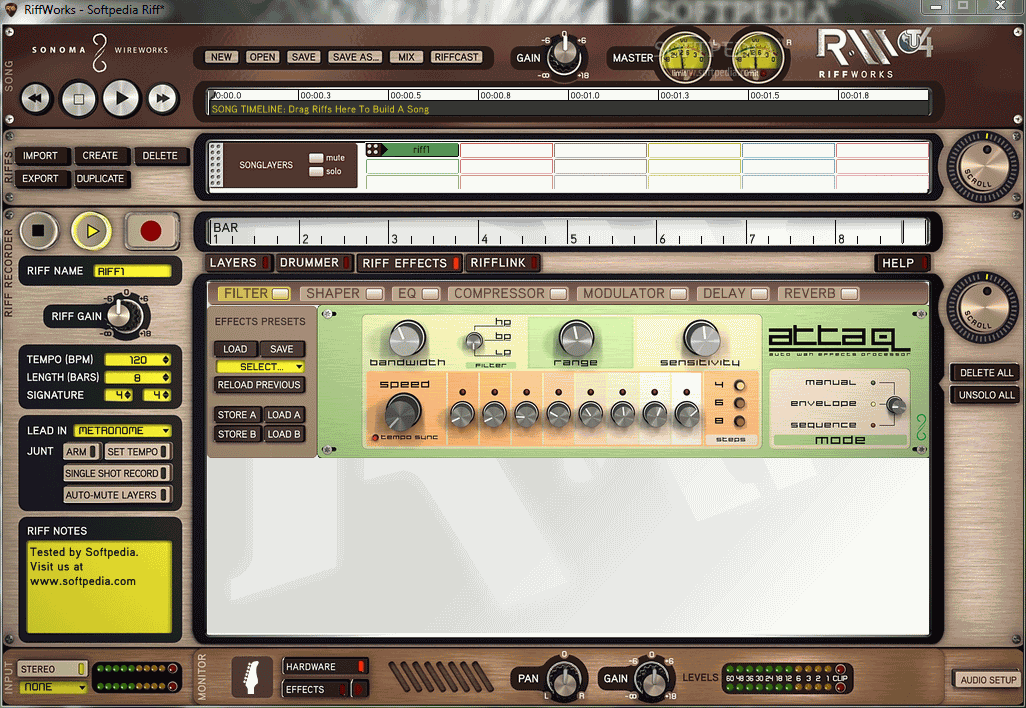
Task: Play the riff with yellow play button
Action: (92, 230)
